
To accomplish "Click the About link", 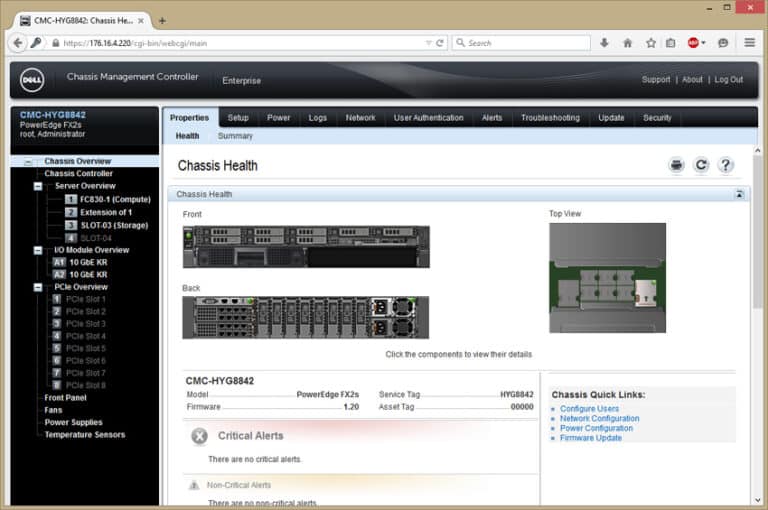I will point(692,79).
